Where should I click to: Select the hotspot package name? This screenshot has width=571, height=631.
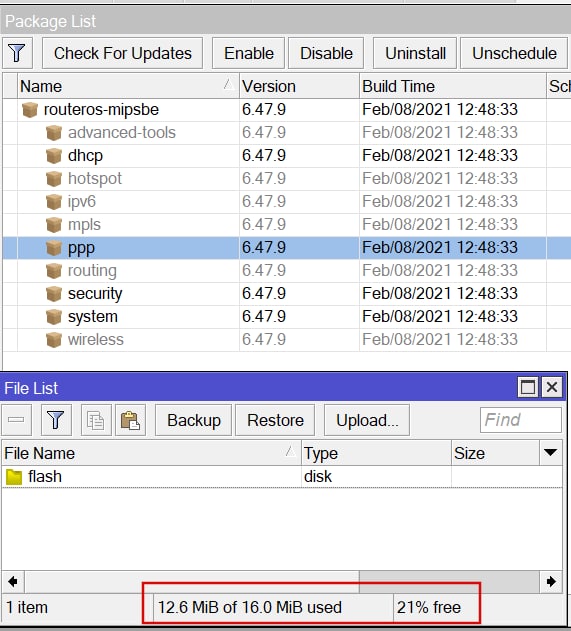point(95,179)
